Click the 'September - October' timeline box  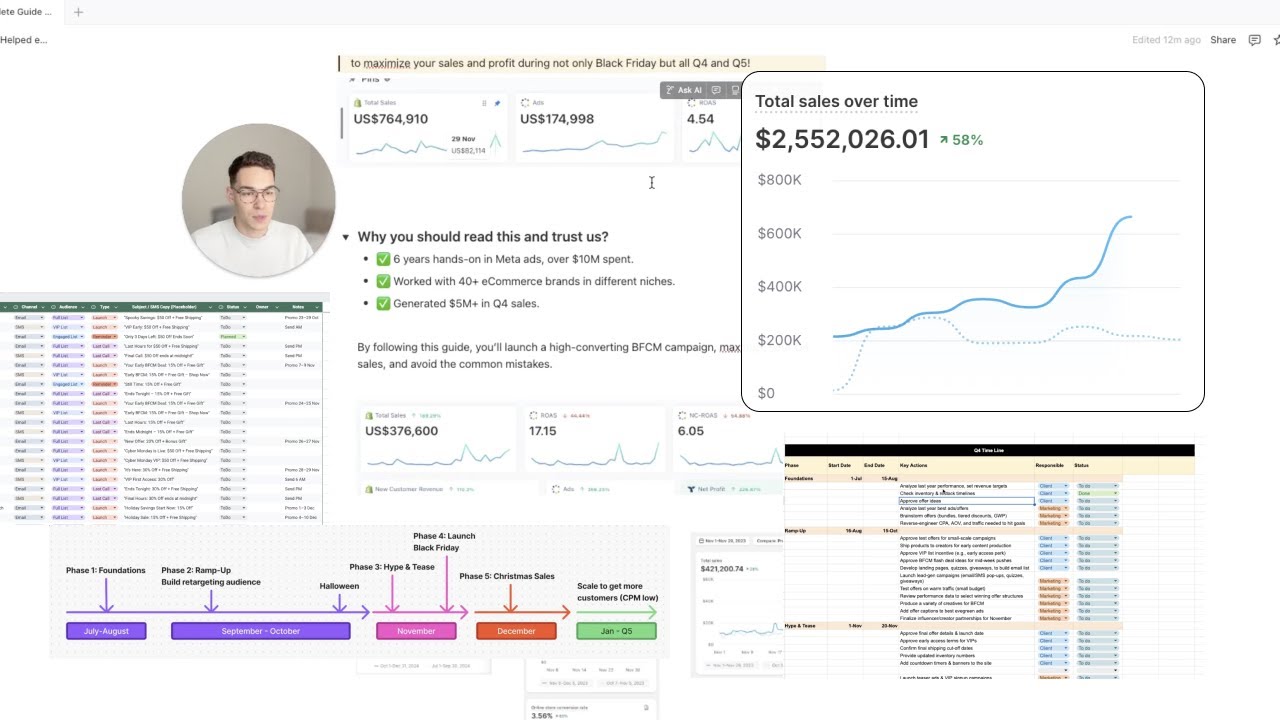tap(261, 631)
